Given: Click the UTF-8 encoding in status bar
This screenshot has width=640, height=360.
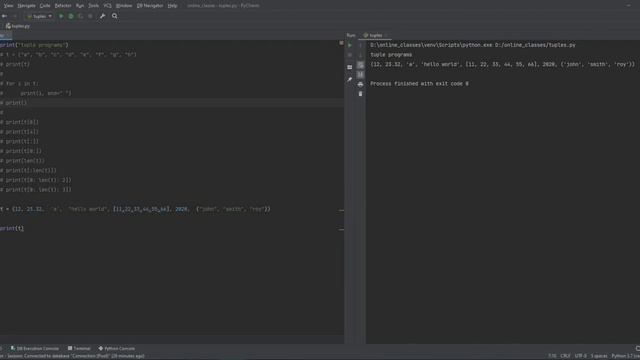Looking at the screenshot, I should point(580,356).
